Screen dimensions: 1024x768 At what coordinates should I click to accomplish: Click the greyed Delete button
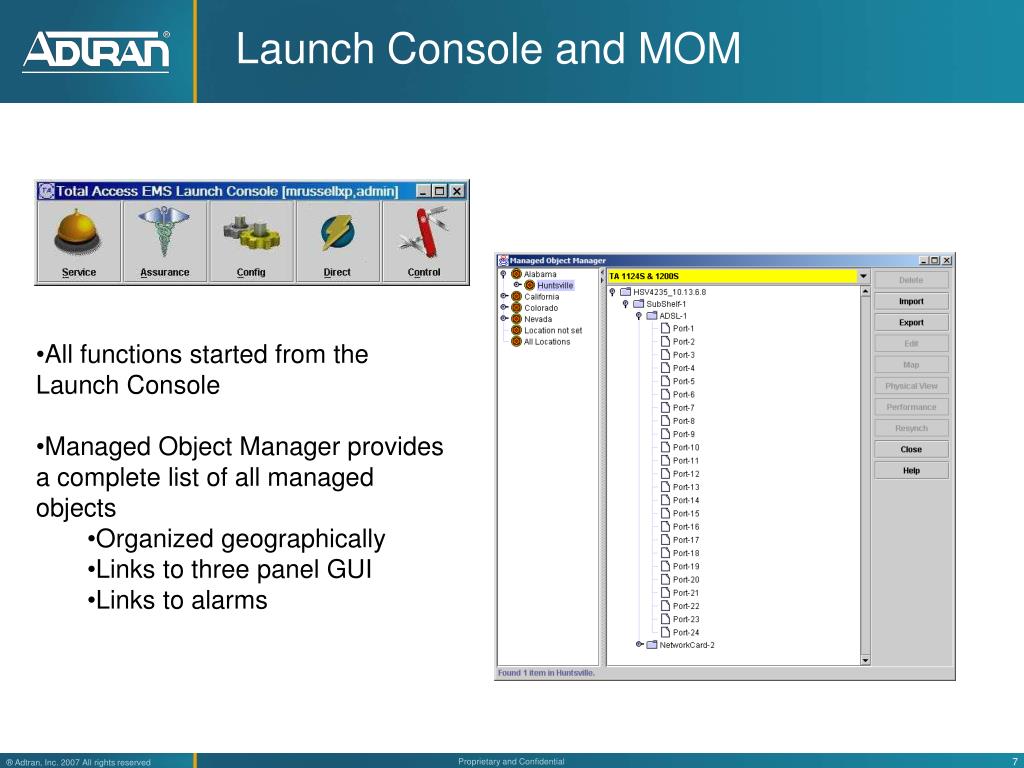(x=911, y=280)
